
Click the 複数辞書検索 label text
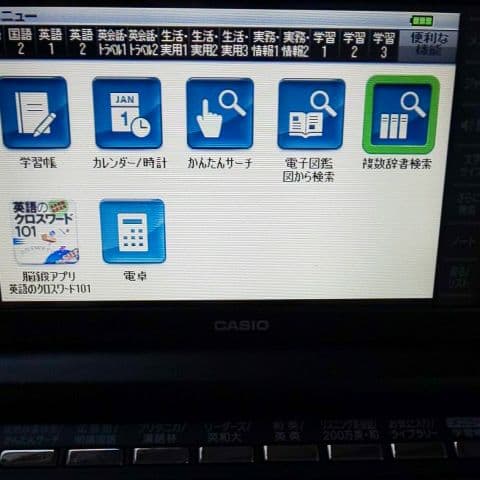(x=397, y=164)
